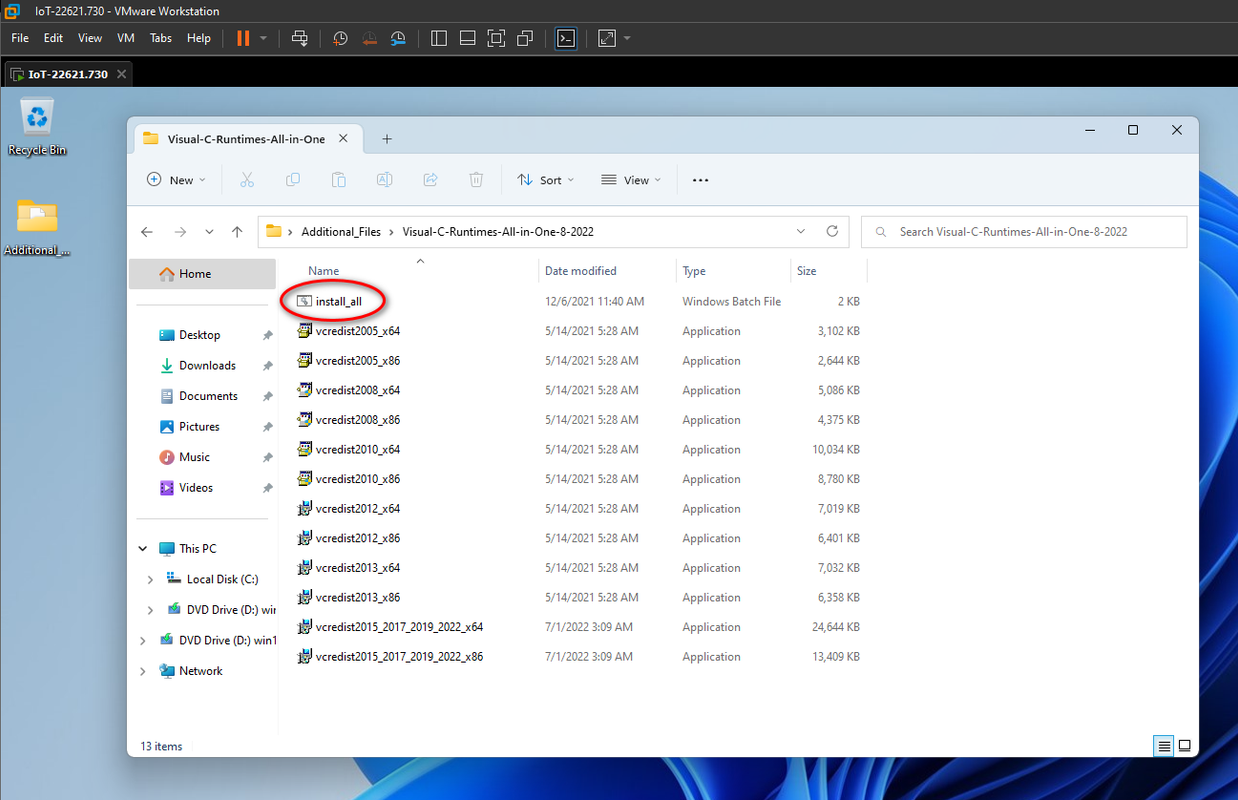
Task: Take a snapshot of this virtual machine
Action: (x=340, y=38)
